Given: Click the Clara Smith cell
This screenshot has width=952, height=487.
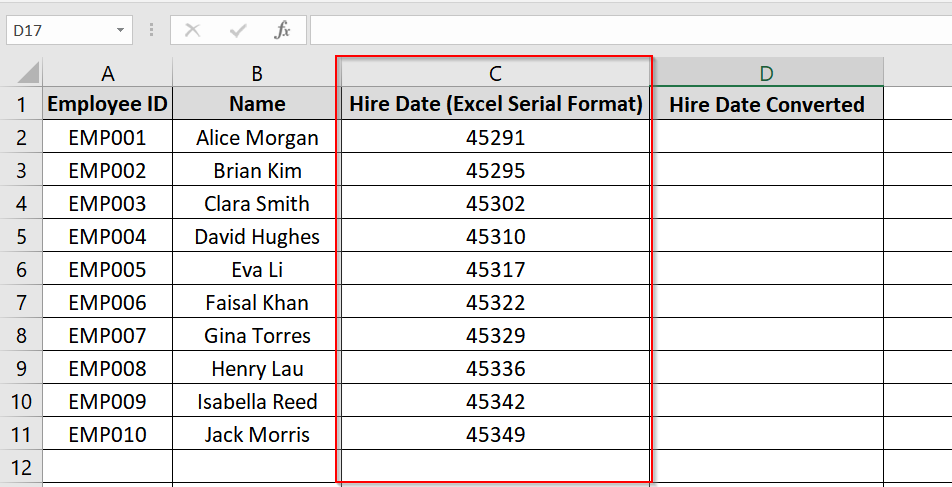Looking at the screenshot, I should (x=257, y=202).
